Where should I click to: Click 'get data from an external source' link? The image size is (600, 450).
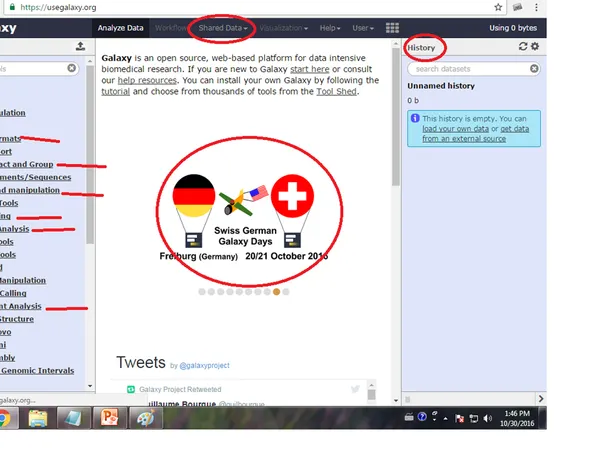pyautogui.click(x=476, y=134)
